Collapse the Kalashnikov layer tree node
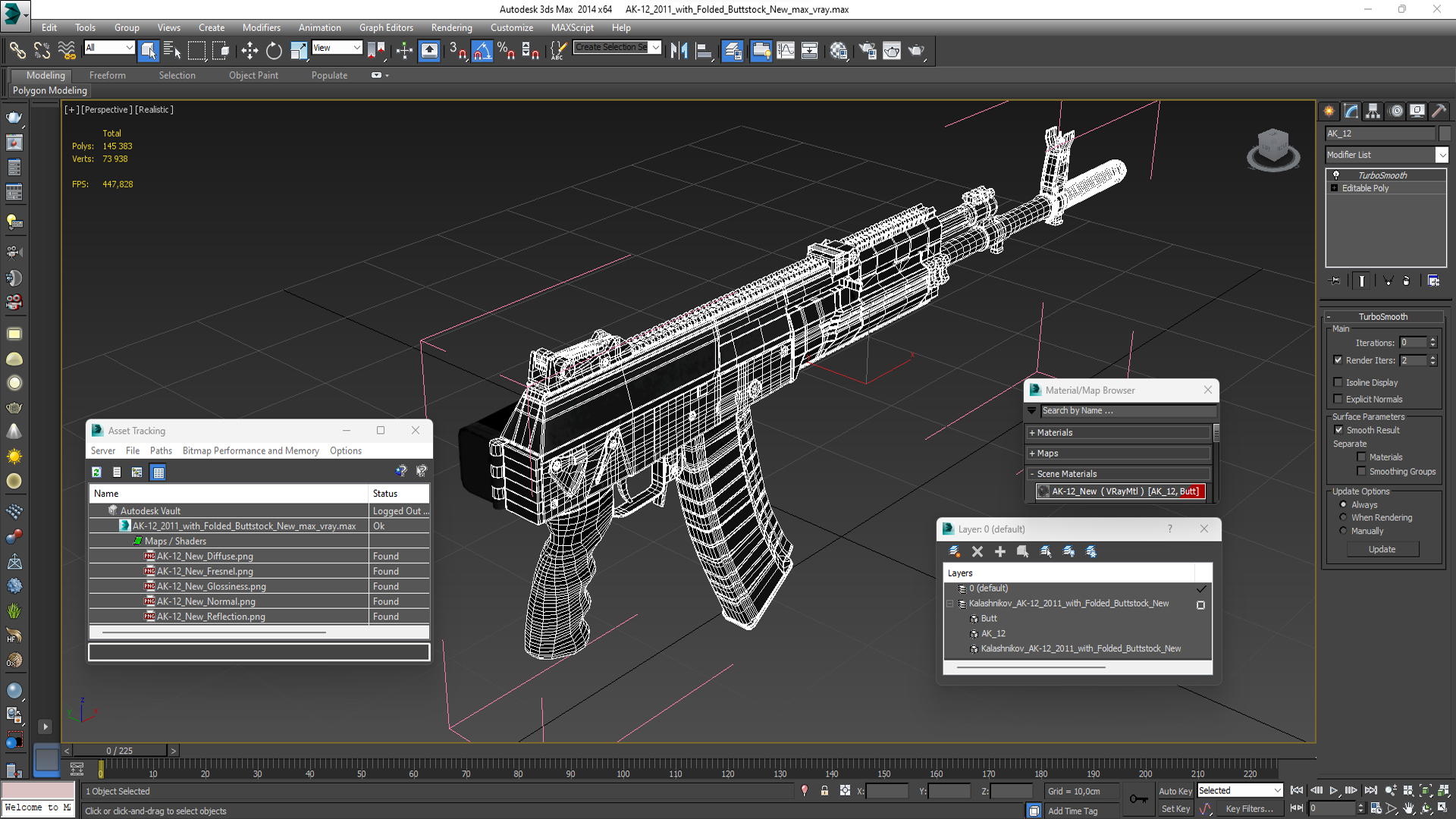 point(949,604)
